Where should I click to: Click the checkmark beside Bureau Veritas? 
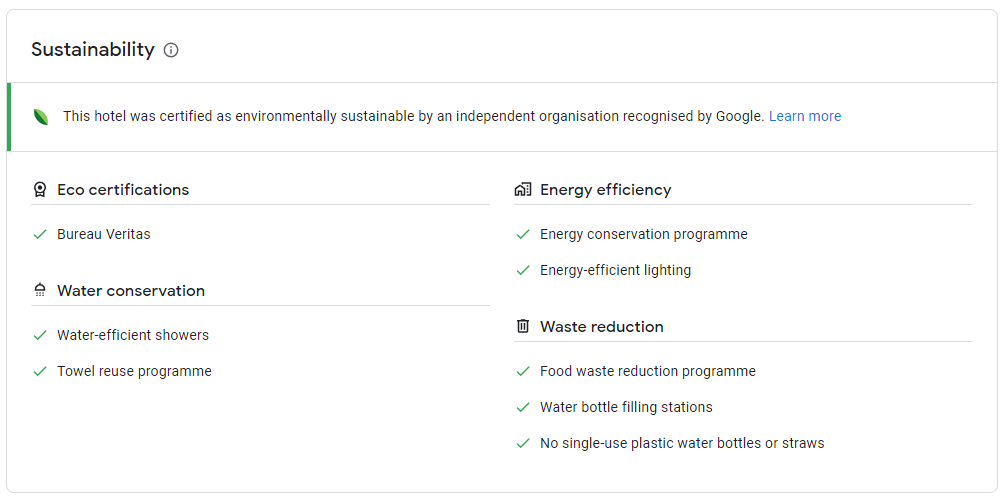pyautogui.click(x=40, y=235)
